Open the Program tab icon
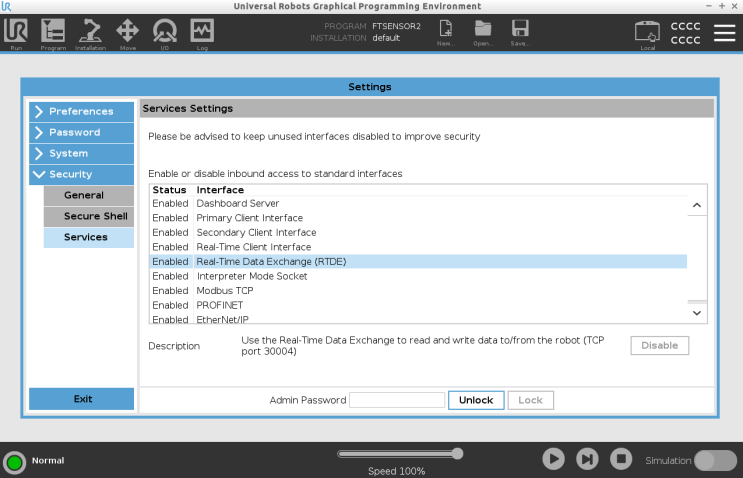743x478 pixels. point(53,33)
